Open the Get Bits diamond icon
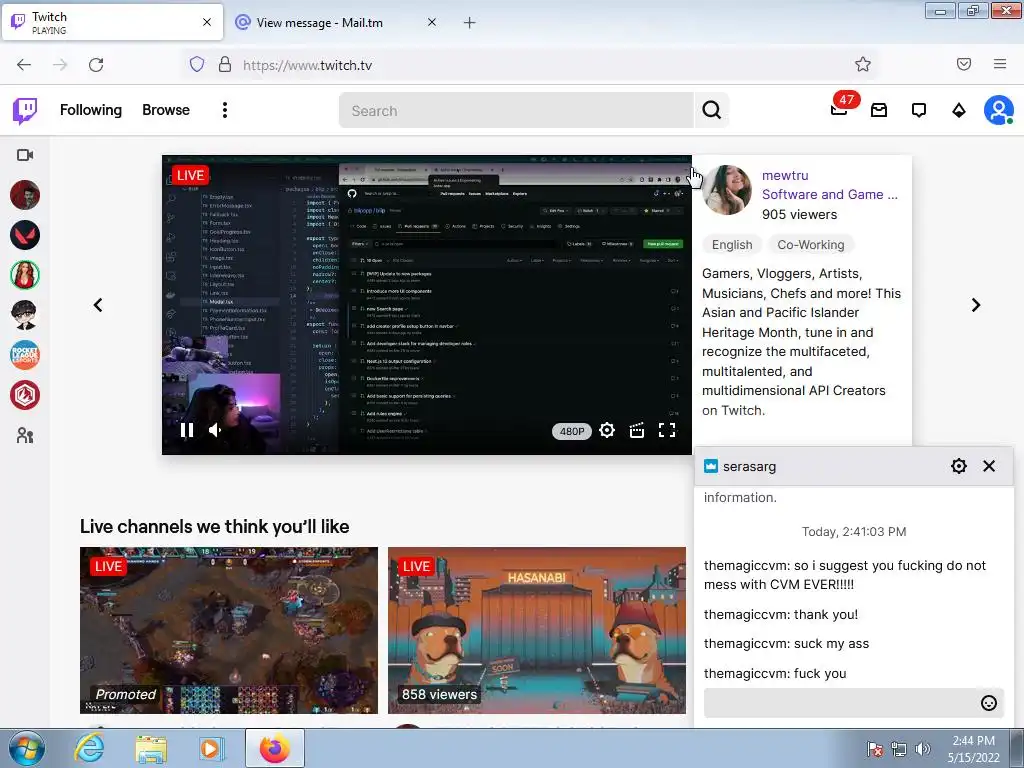This screenshot has width=1024, height=768. tap(959, 110)
